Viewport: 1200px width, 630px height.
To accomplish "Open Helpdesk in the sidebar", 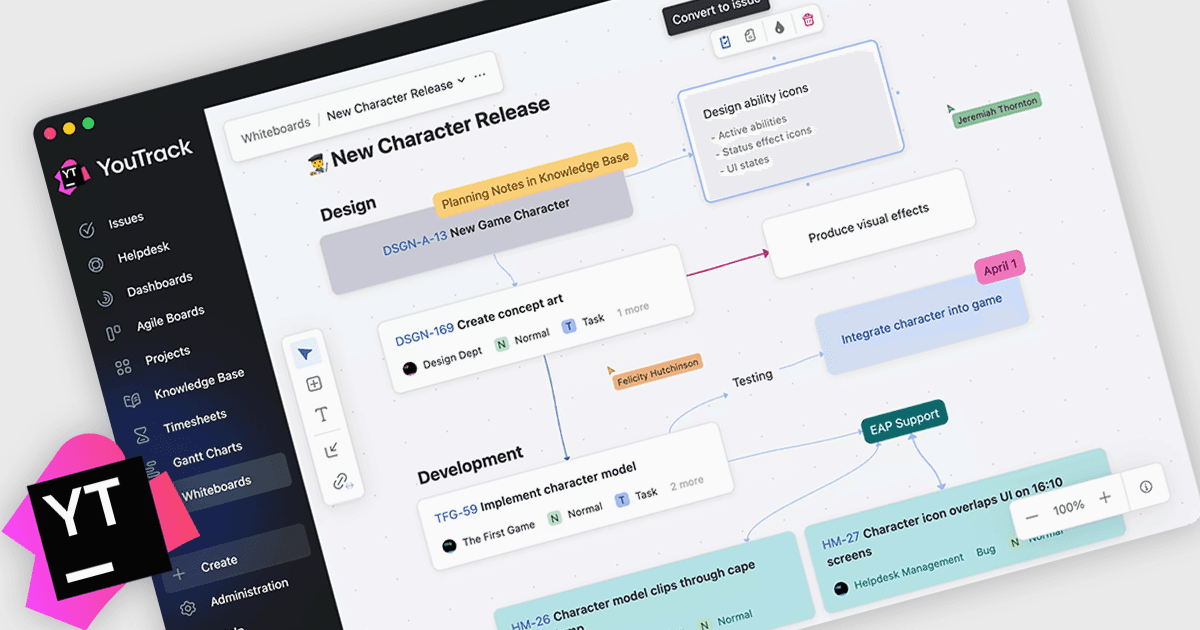I will tap(131, 256).
